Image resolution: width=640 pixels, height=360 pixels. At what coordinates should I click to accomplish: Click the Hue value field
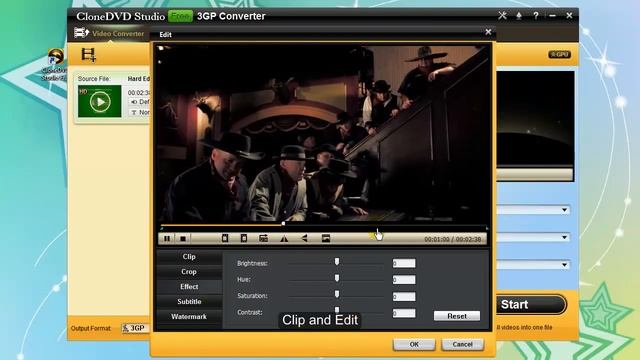click(404, 280)
